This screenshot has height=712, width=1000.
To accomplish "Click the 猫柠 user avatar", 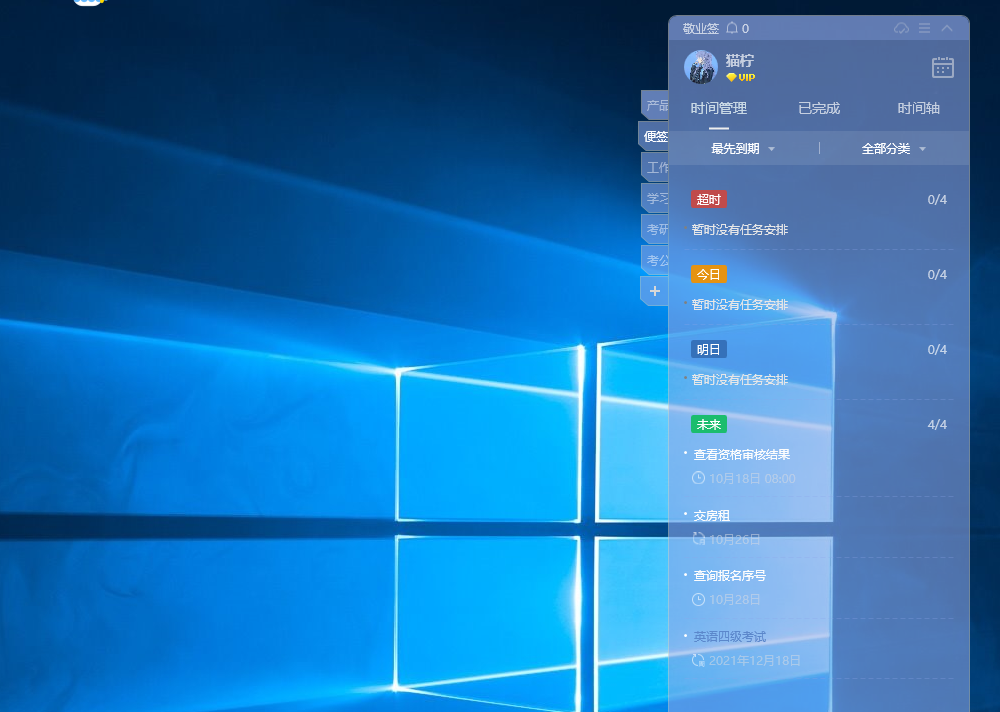I will [x=701, y=67].
